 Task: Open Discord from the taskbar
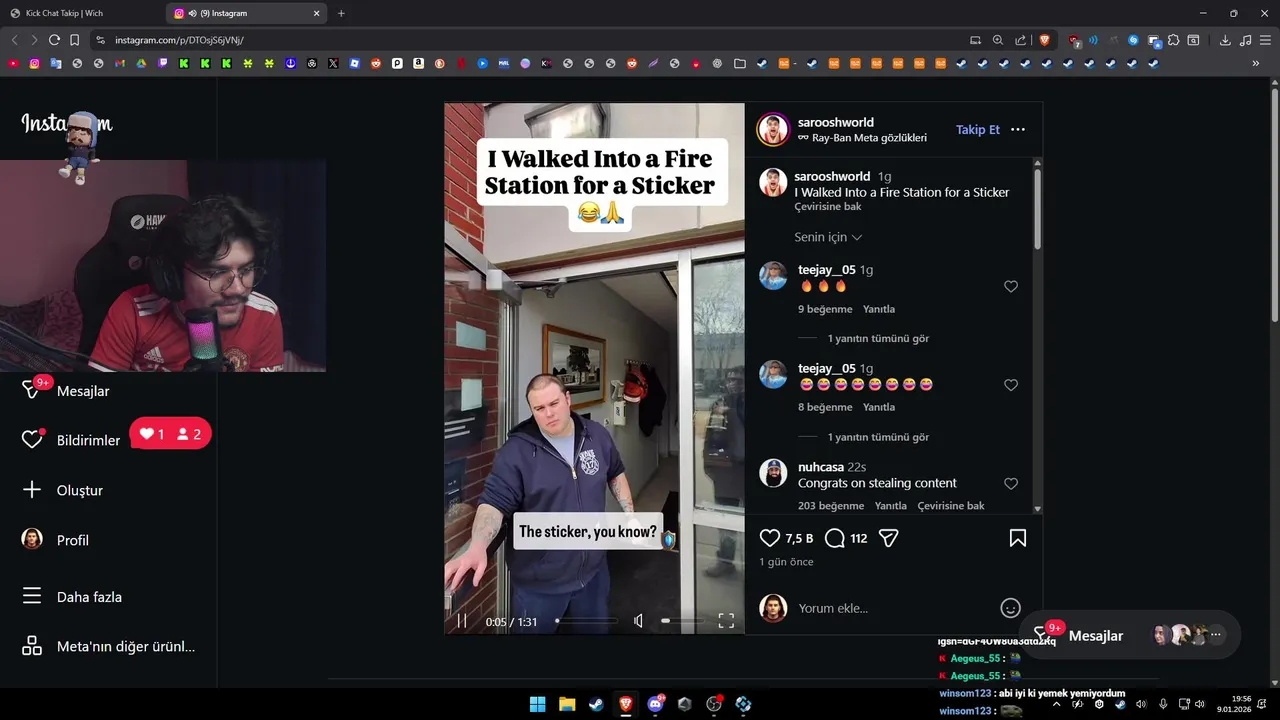pyautogui.click(x=656, y=704)
